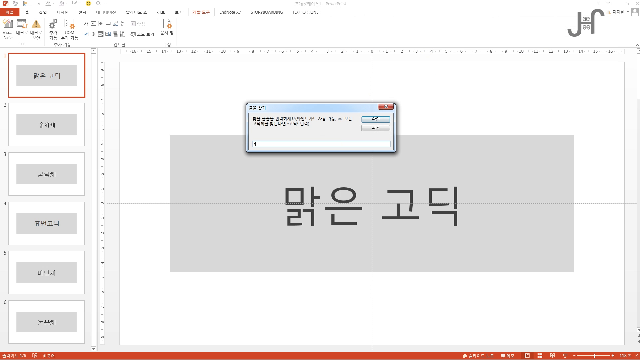The height and width of the screenshot is (360, 640).
Task: Open control Properties in ribbon
Action: pos(138,24)
